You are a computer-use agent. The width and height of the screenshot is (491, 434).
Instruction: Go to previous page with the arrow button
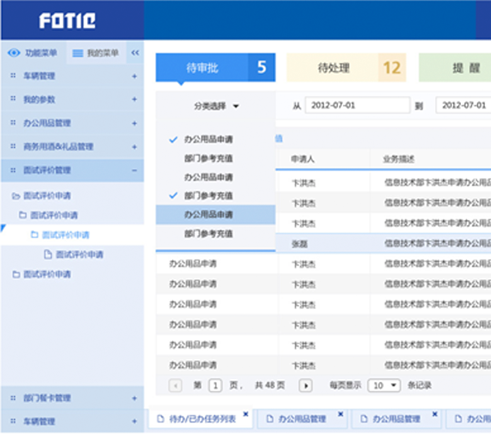[x=175, y=386]
